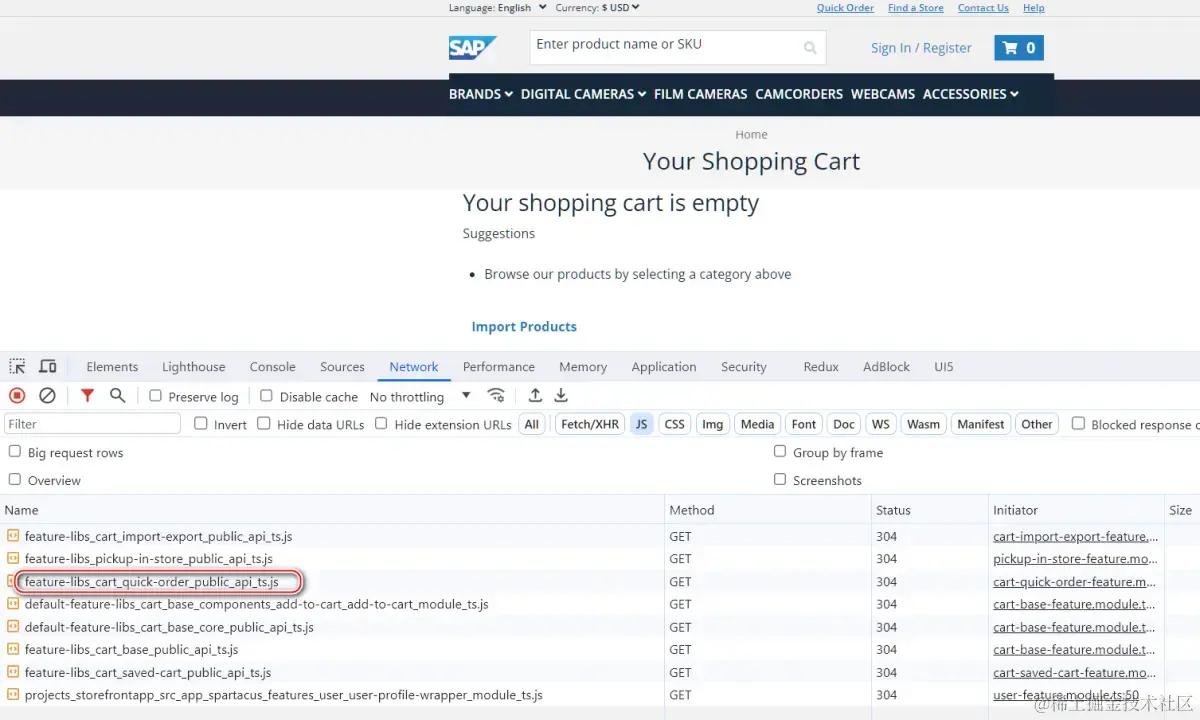Filter requests by CSS type
The image size is (1200, 720).
pos(675,424)
